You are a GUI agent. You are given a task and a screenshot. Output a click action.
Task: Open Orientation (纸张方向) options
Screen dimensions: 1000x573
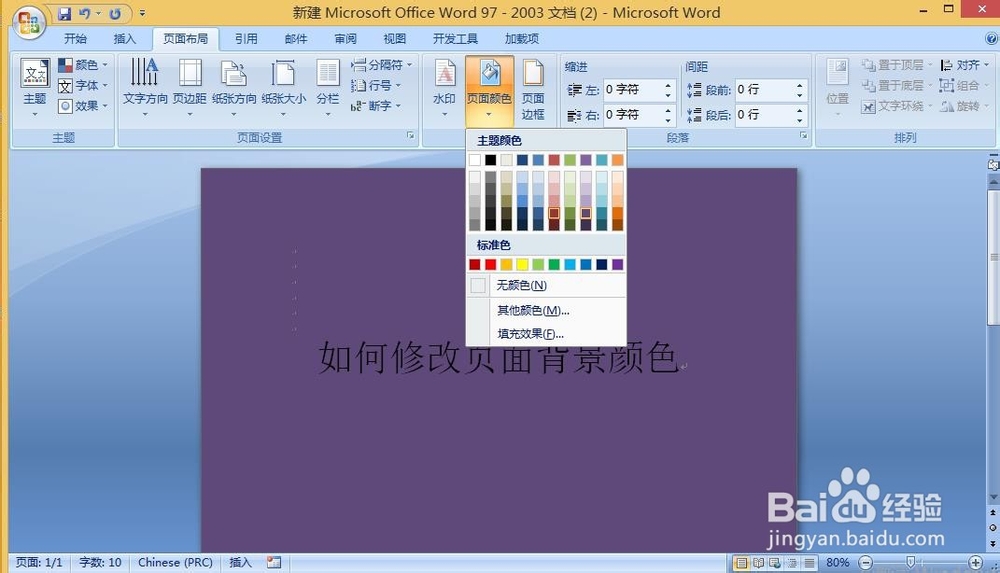tap(233, 87)
